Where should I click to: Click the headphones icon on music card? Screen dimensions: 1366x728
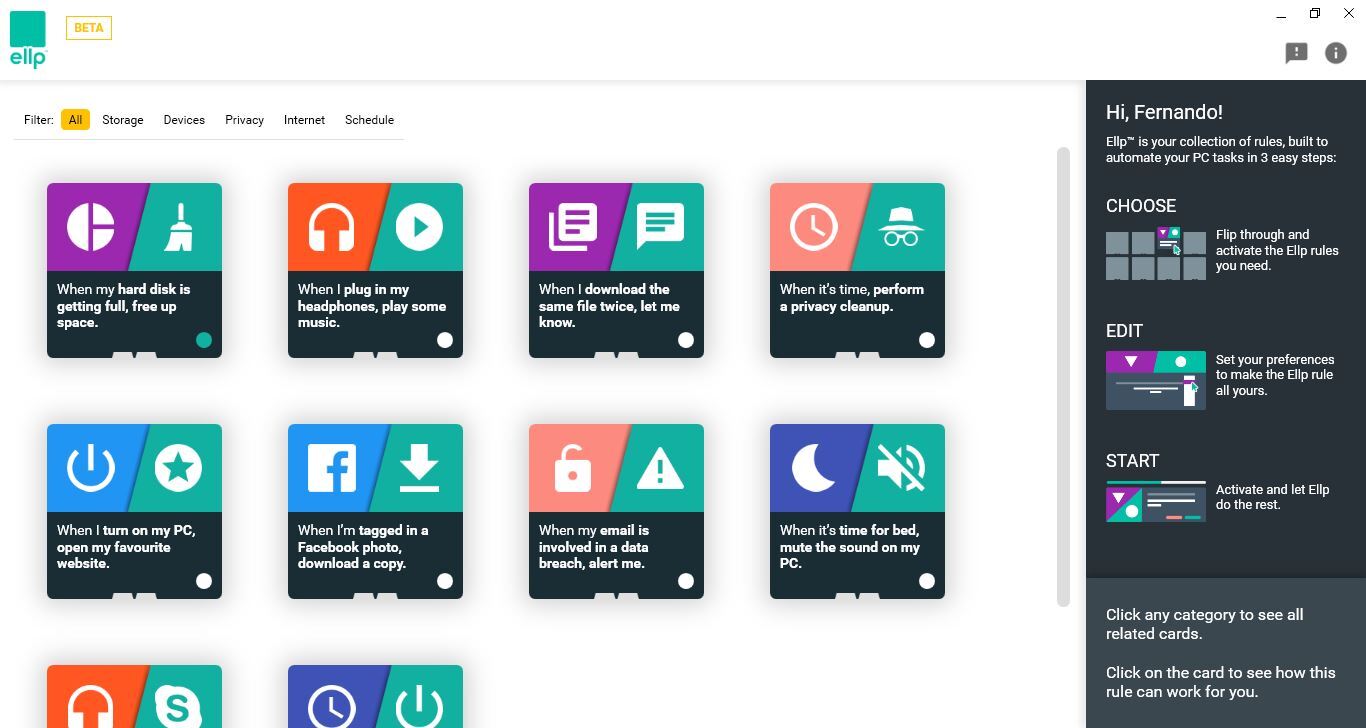point(331,226)
